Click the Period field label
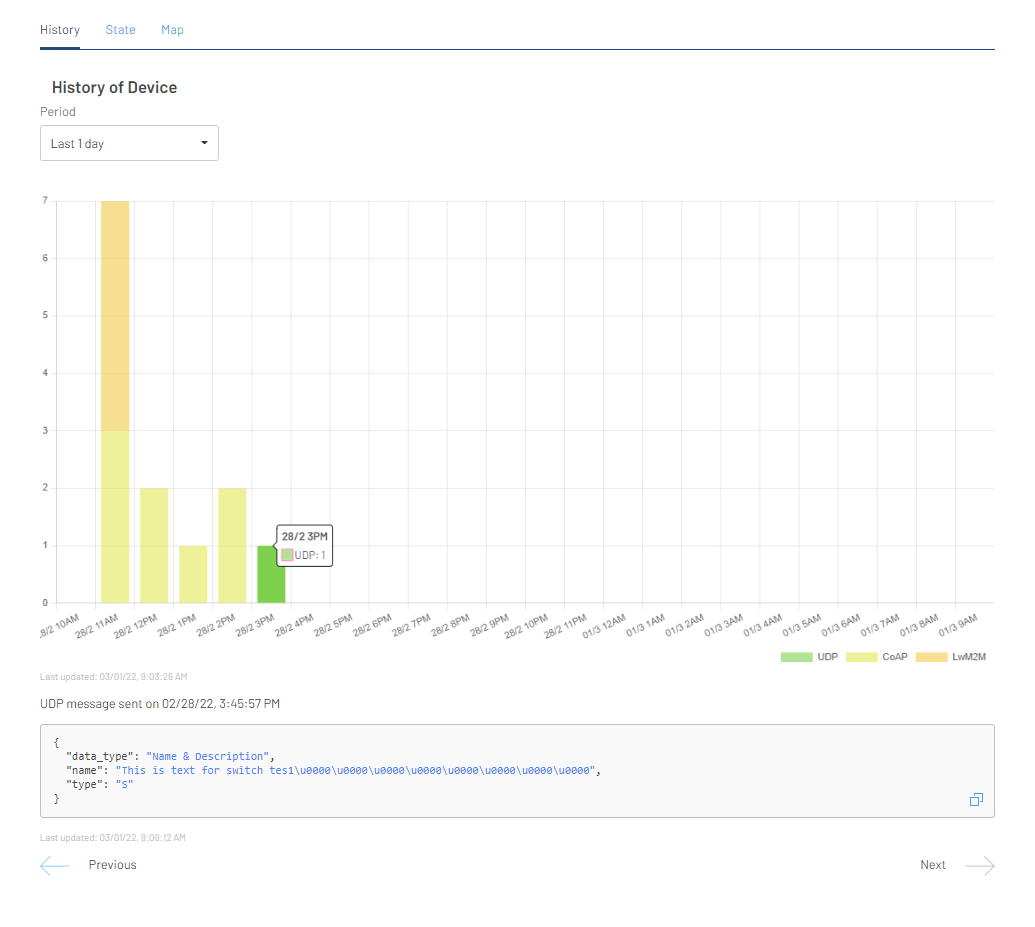 tap(57, 112)
